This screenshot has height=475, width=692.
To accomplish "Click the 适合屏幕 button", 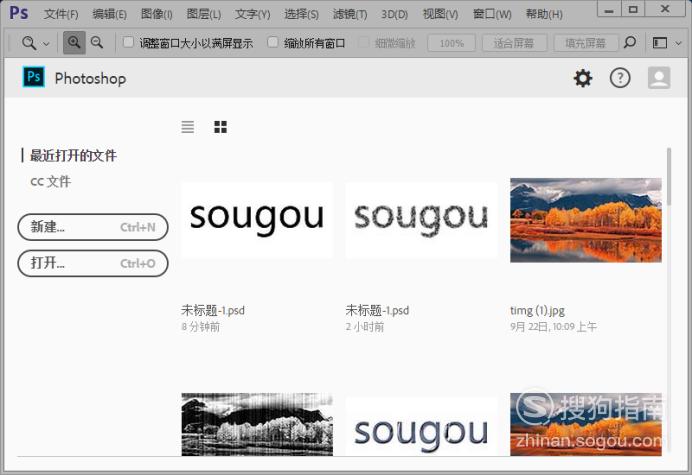I will click(x=514, y=43).
